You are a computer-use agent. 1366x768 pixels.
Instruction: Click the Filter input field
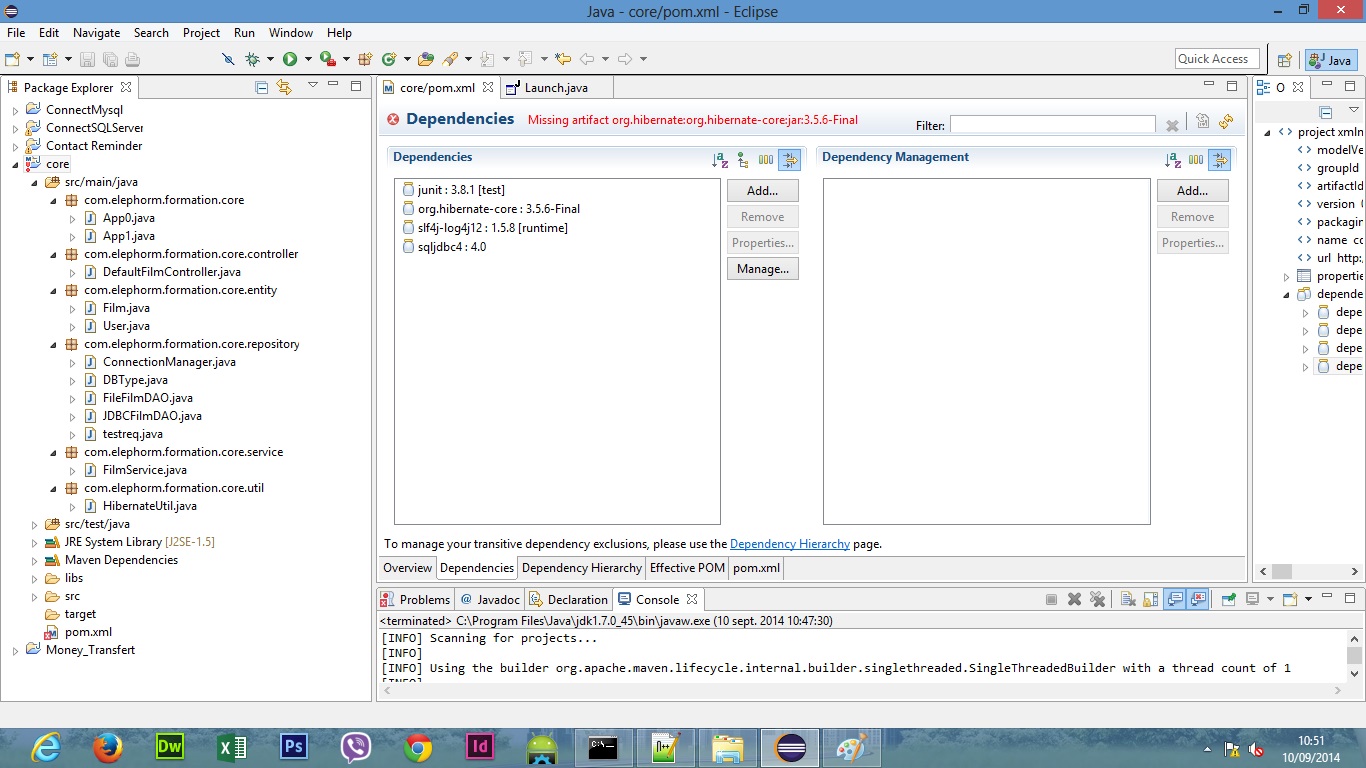[1052, 125]
